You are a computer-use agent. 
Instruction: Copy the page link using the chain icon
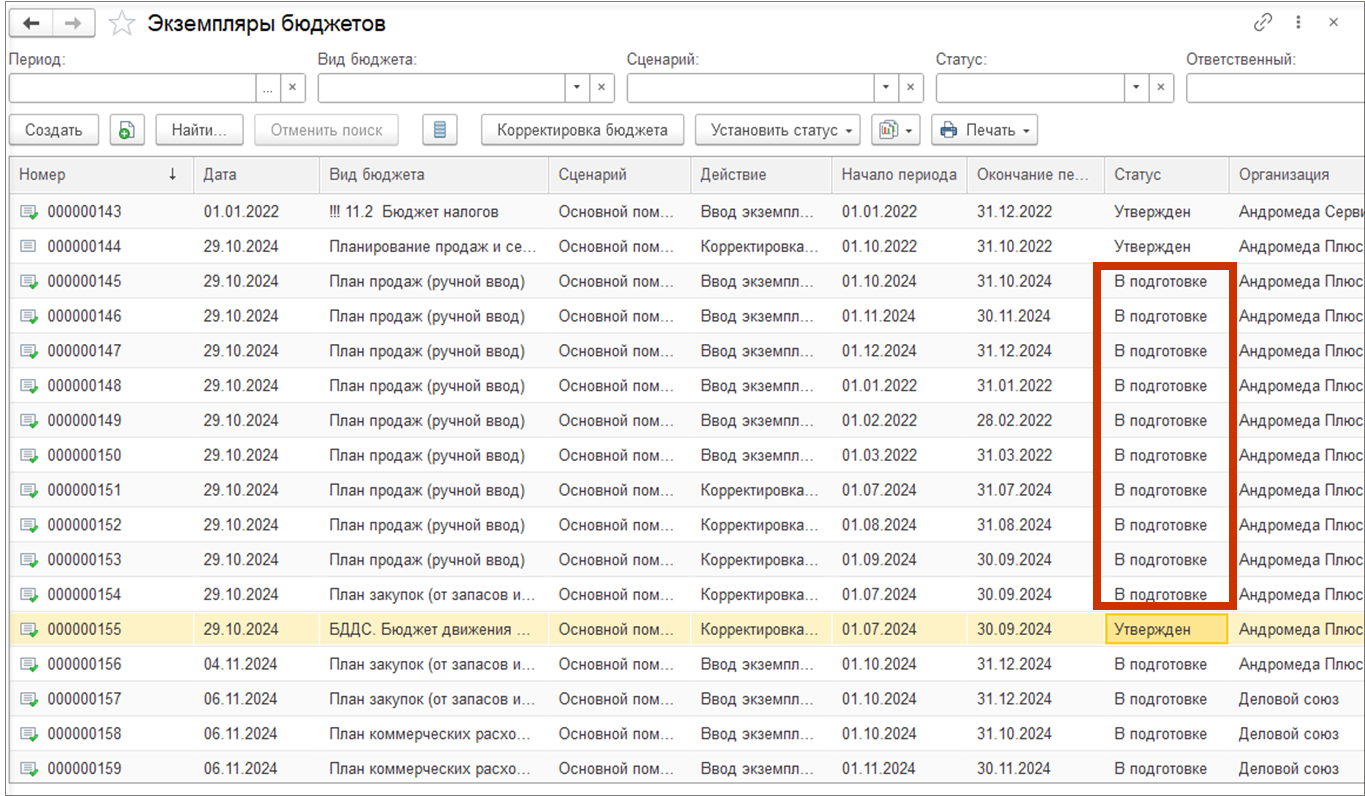pos(1262,23)
